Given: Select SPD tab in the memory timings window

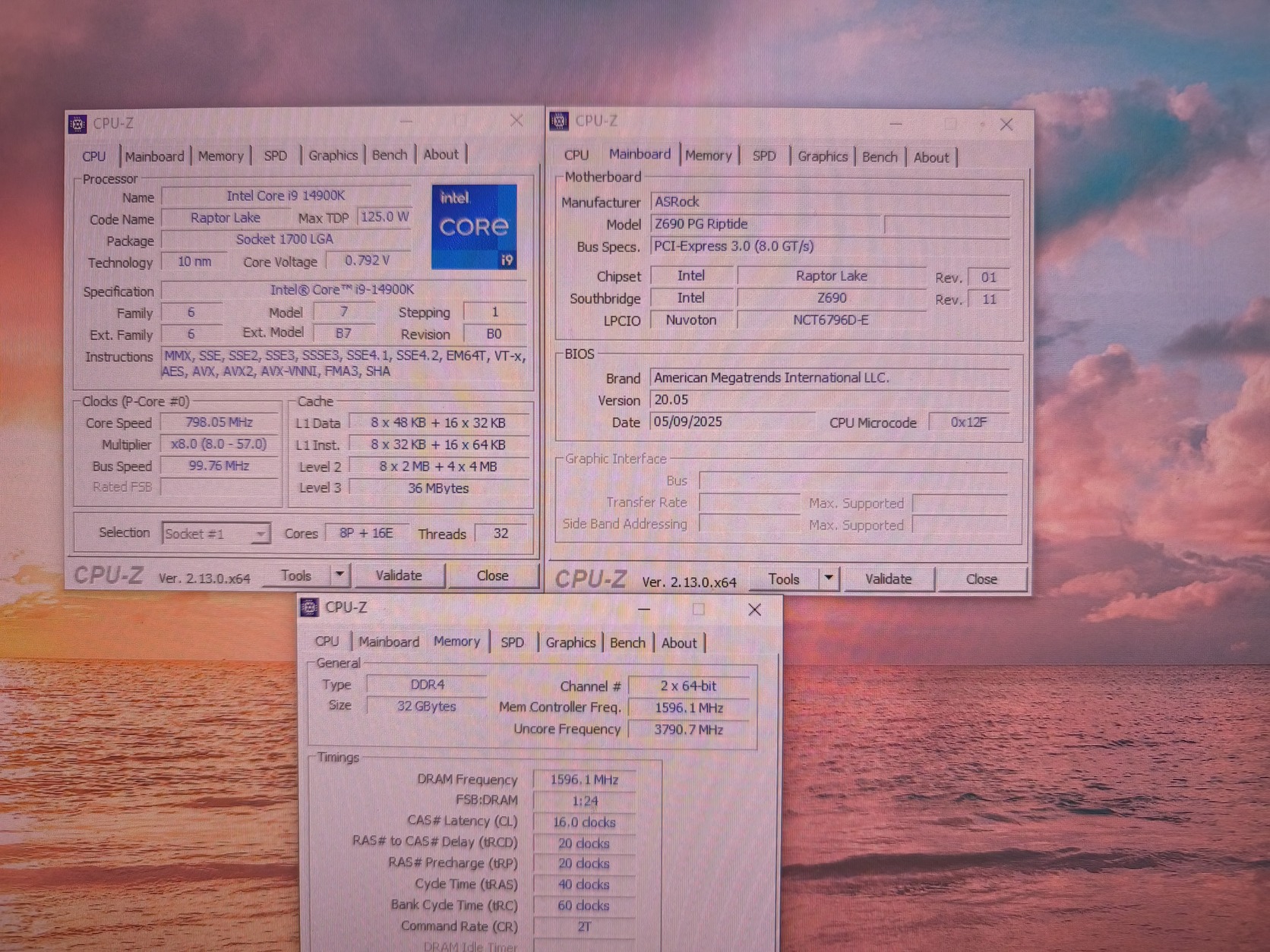Looking at the screenshot, I should point(512,642).
